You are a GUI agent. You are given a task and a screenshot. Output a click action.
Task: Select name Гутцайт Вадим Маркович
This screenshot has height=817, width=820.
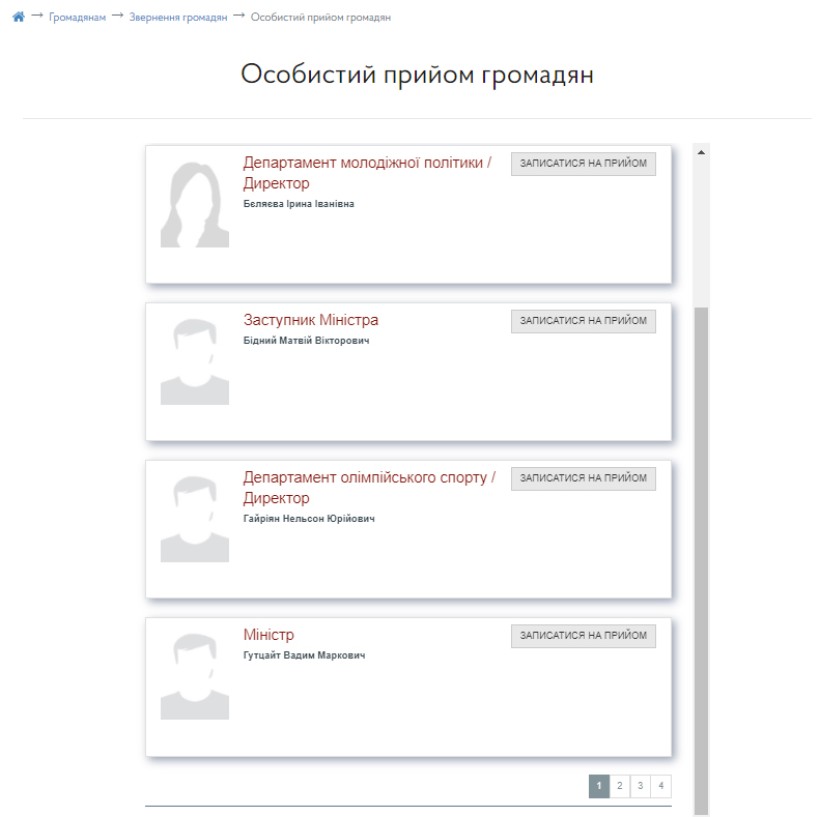pyautogui.click(x=304, y=655)
